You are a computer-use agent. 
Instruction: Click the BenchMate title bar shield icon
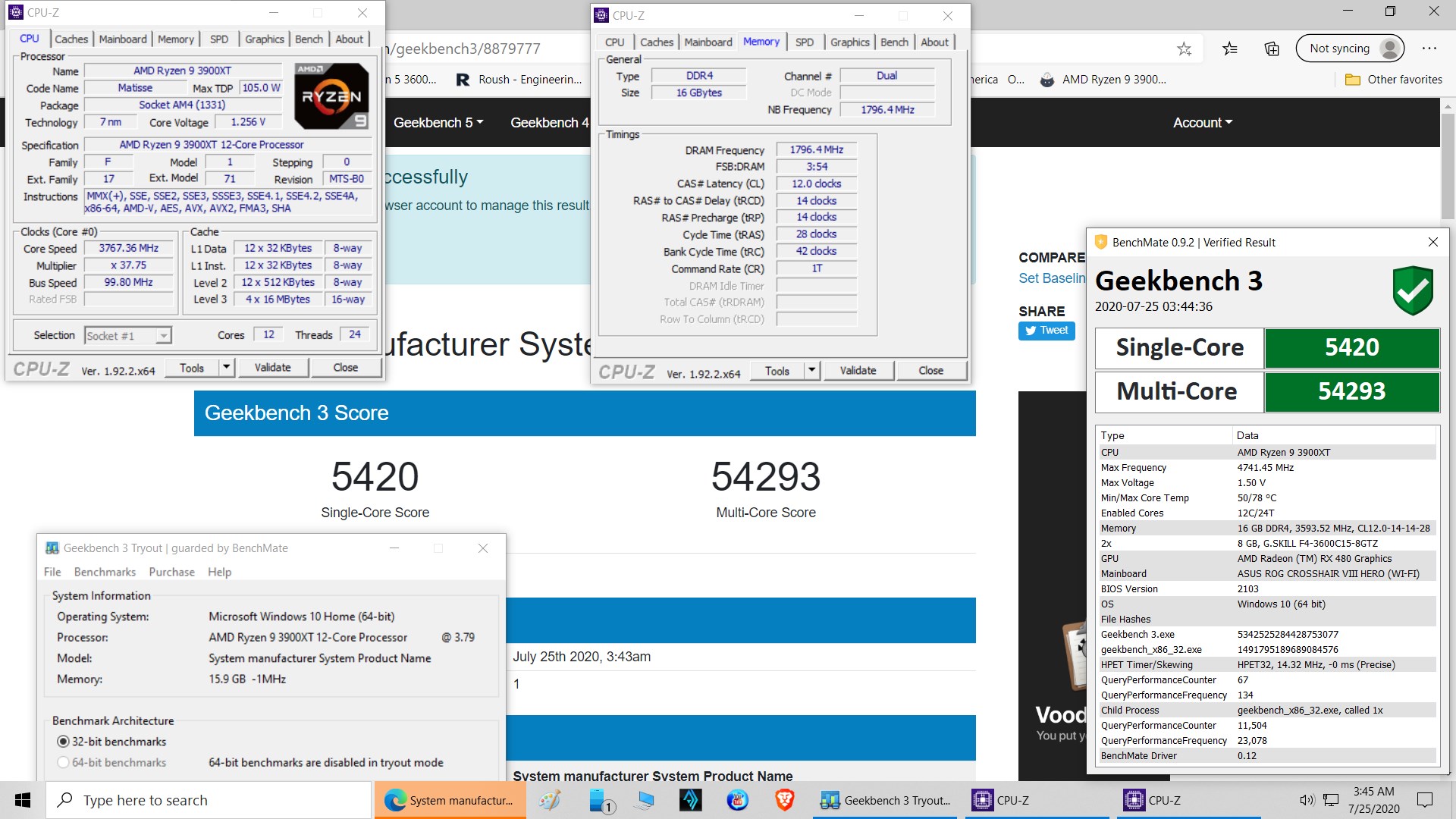tap(1100, 242)
